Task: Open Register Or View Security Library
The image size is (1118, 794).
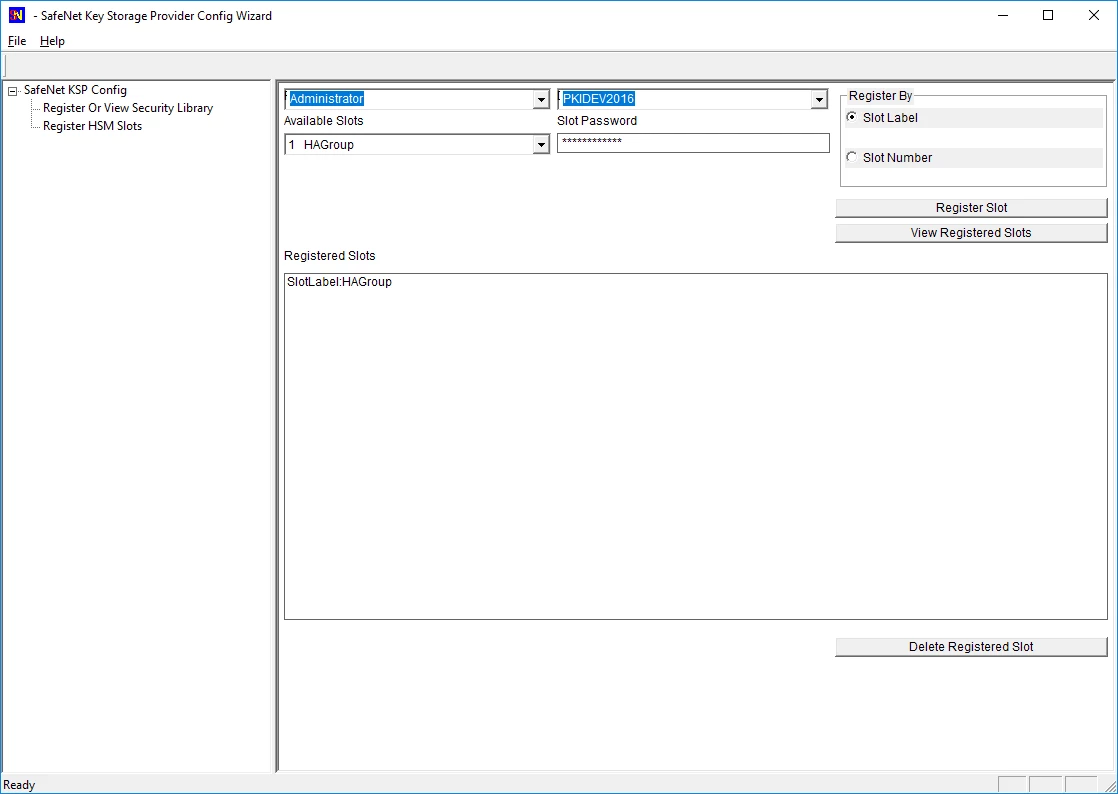Action: [x=128, y=108]
